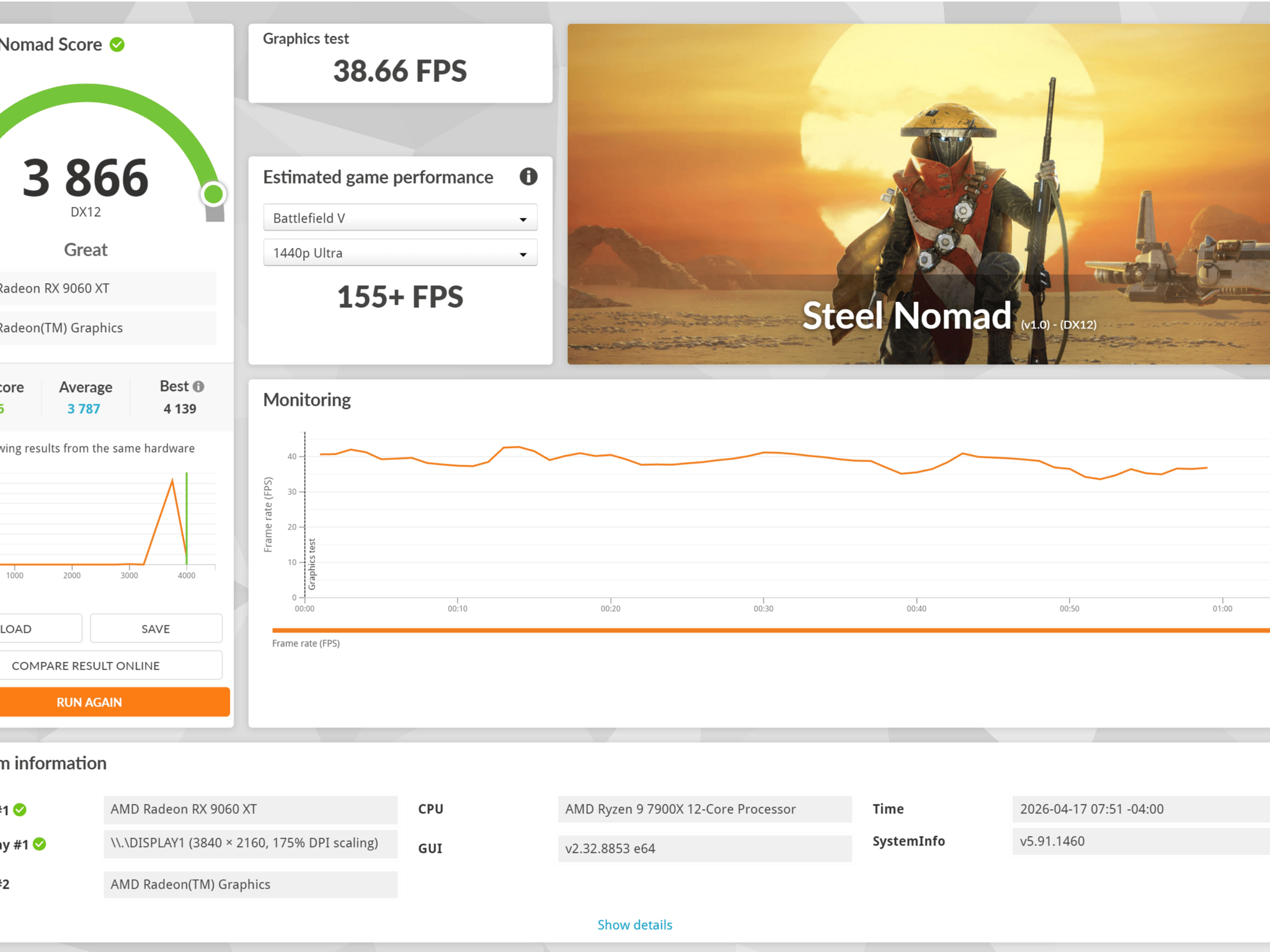1270x952 pixels.
Task: Click the orange frame rate line in Monitoring chart
Action: (x=763, y=453)
